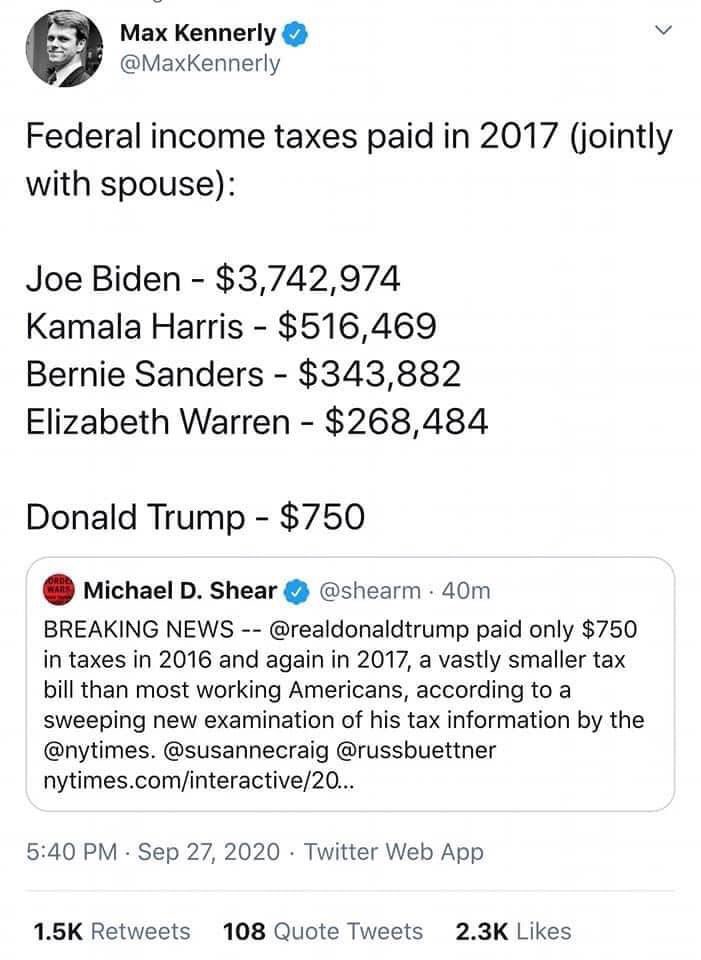Open Max Kennerly's profile picture
Image resolution: width=701 pixels, height=960 pixels.
(64, 48)
